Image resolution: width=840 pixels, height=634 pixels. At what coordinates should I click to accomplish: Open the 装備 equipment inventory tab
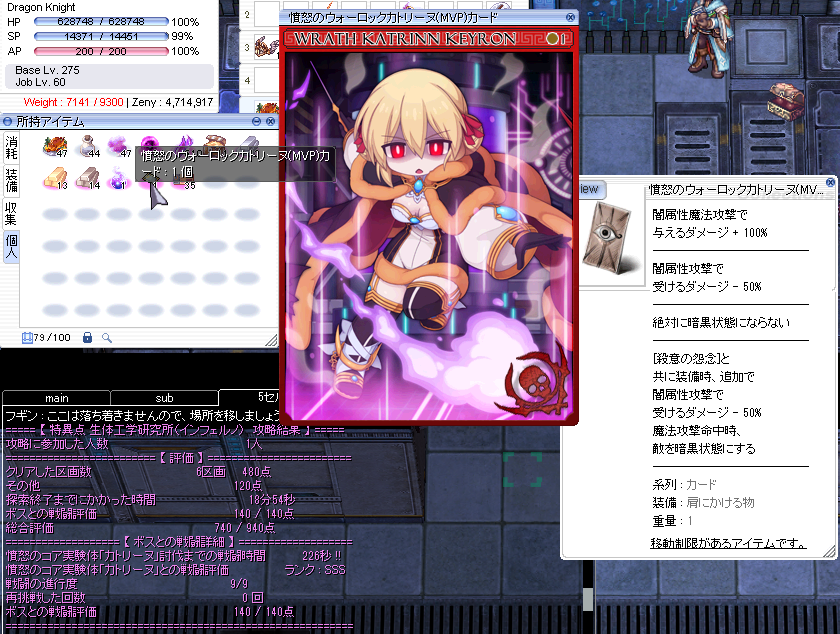11,181
